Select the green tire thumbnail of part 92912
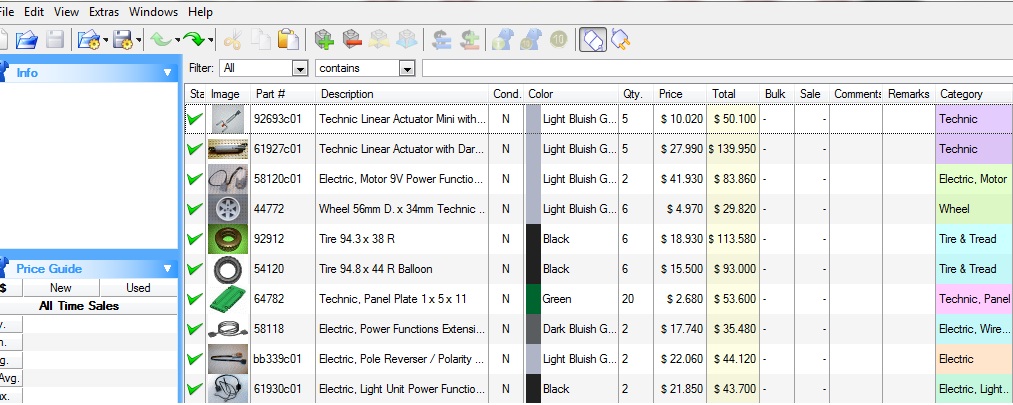The image size is (1013, 405). tap(228, 239)
